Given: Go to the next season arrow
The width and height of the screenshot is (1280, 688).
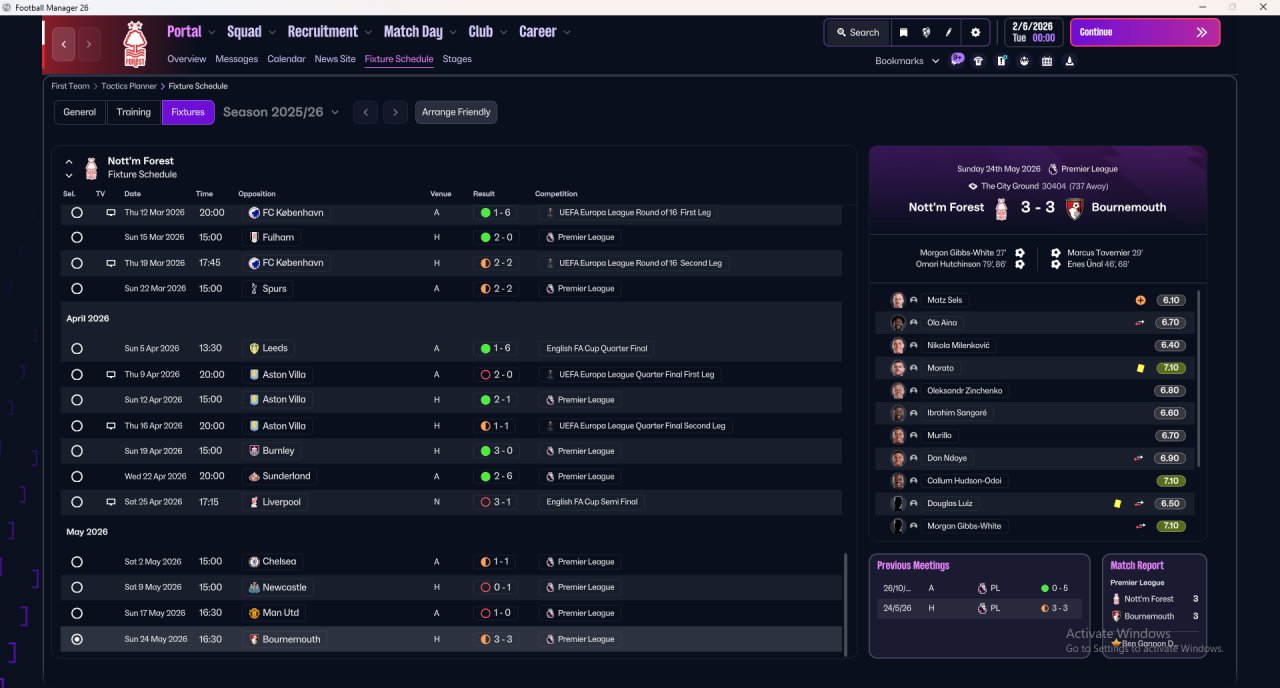Looking at the screenshot, I should click(395, 112).
